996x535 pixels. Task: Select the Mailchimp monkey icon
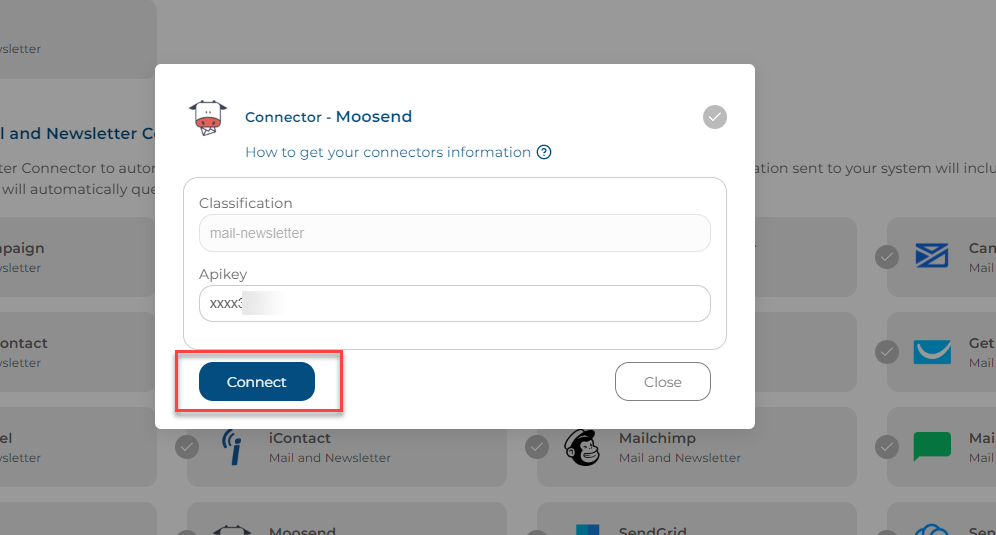click(x=582, y=447)
